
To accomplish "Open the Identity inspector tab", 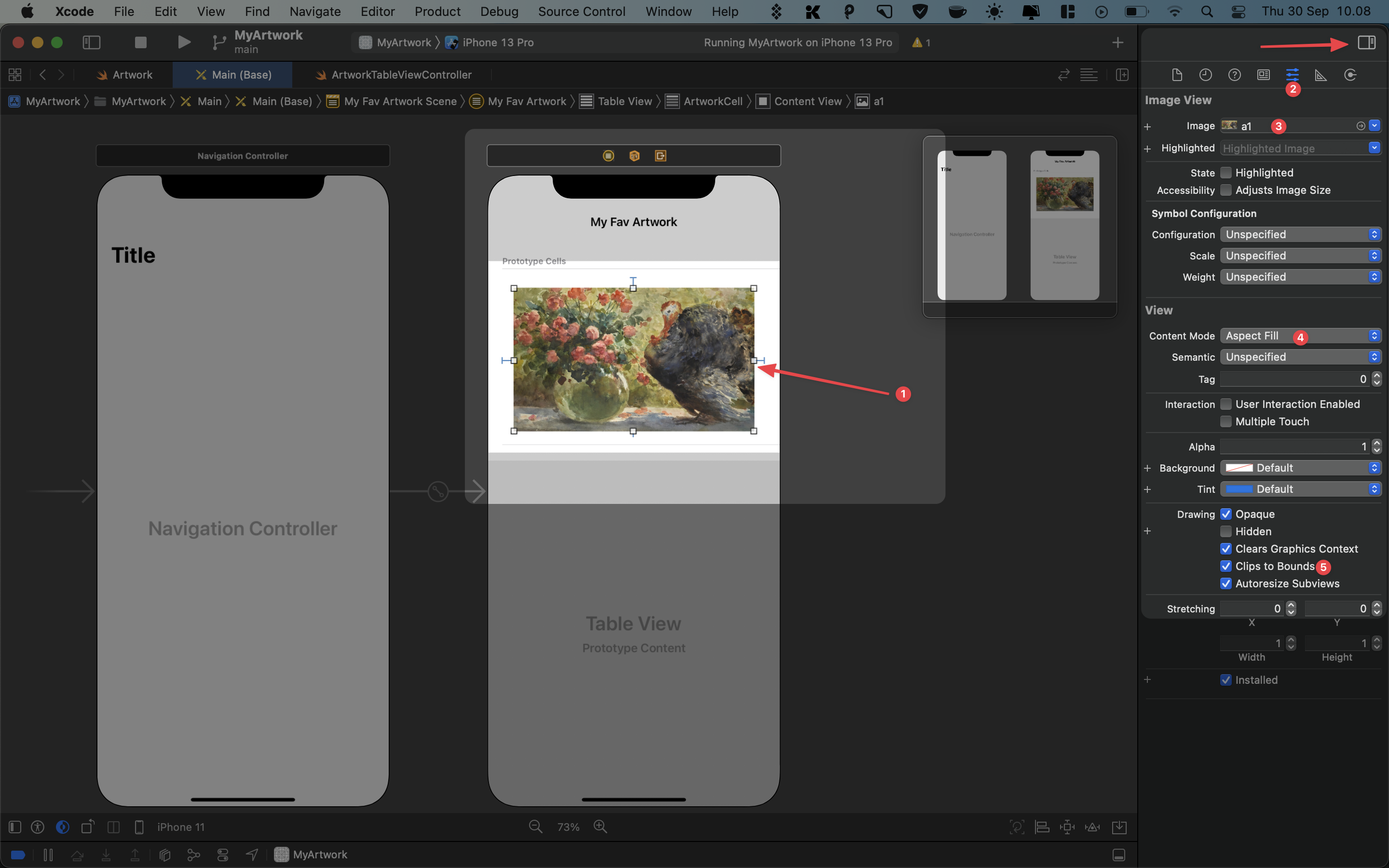I will point(1263,75).
